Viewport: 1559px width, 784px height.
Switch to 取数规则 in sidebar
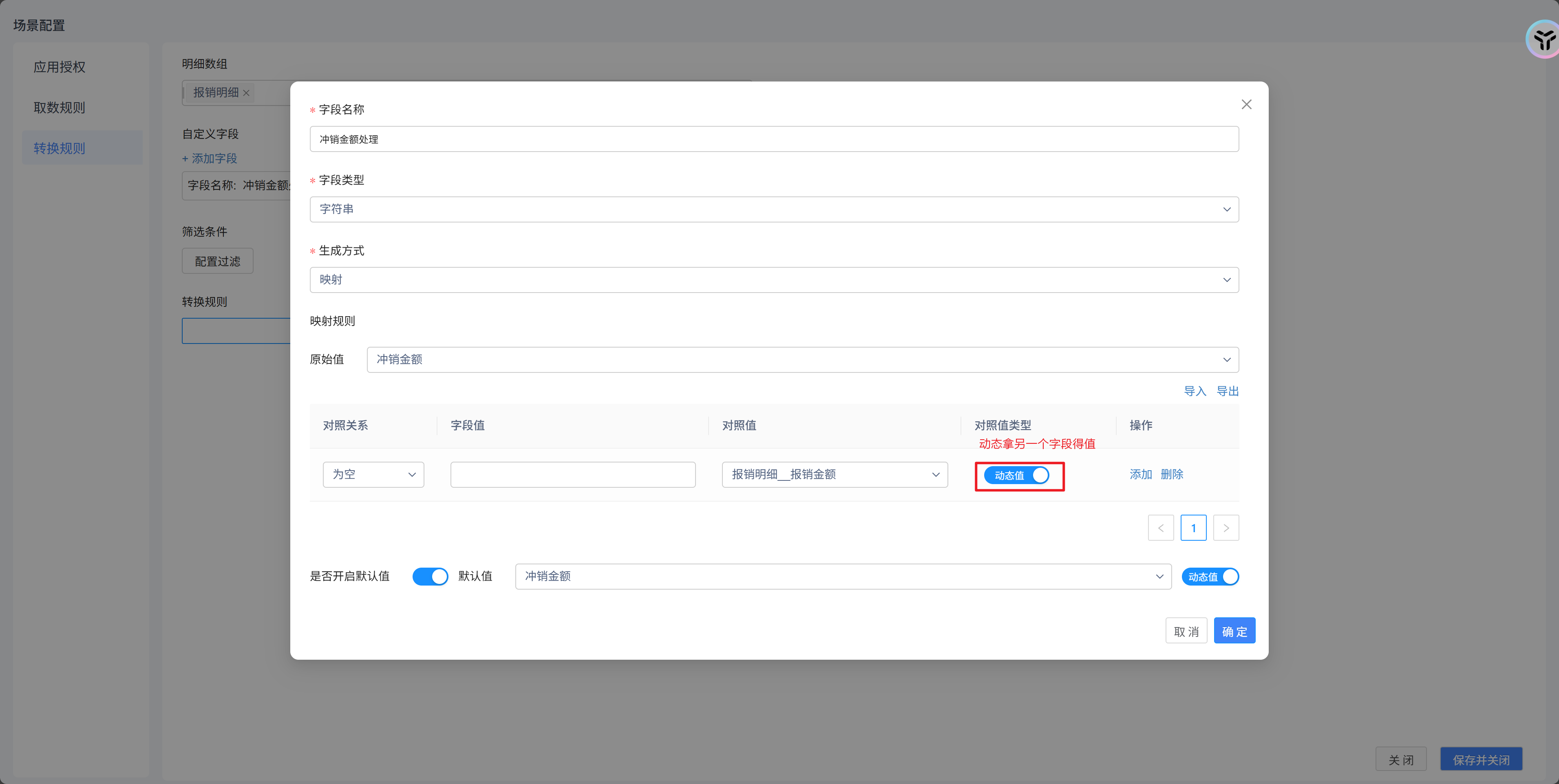click(x=59, y=108)
